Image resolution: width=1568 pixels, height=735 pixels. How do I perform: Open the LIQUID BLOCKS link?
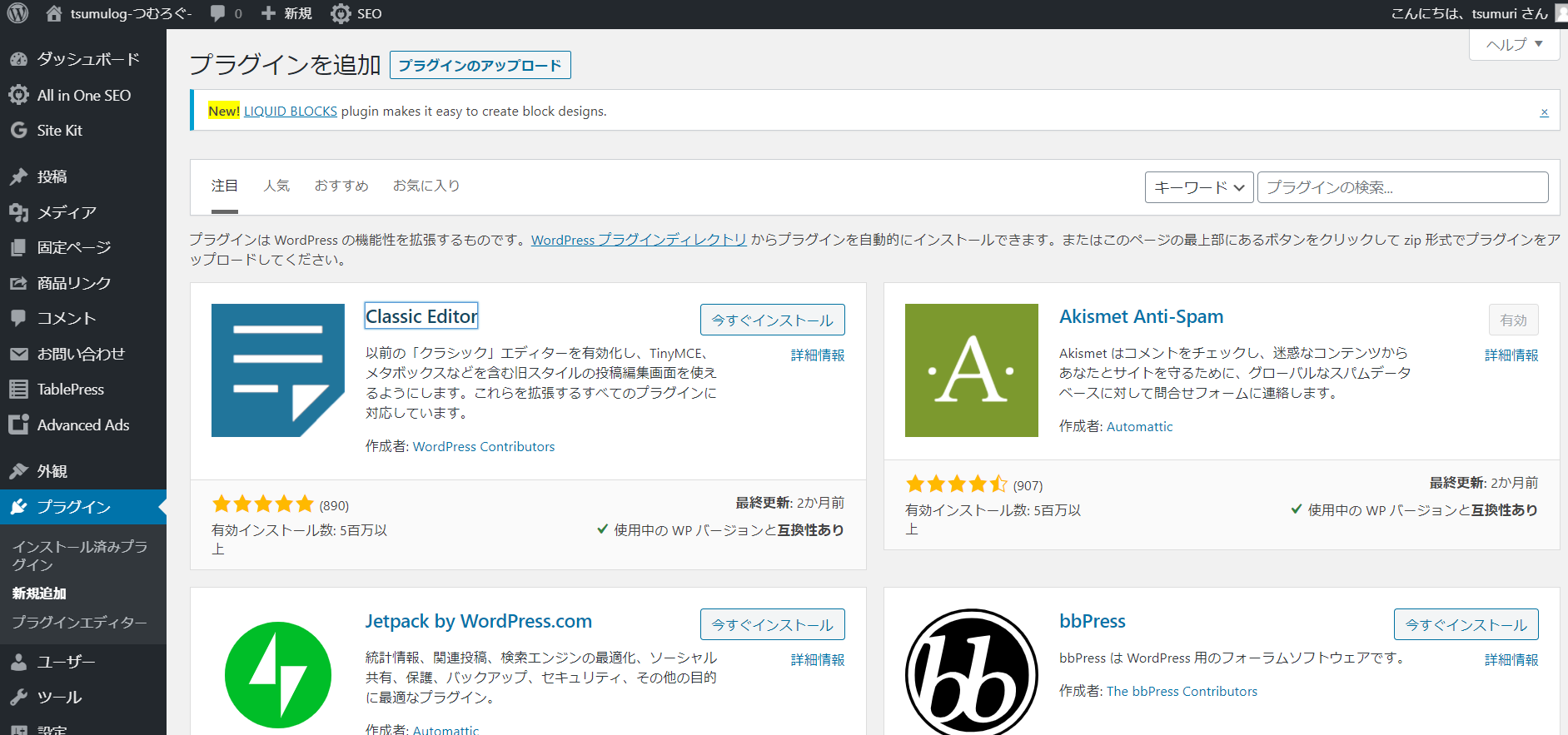291,112
